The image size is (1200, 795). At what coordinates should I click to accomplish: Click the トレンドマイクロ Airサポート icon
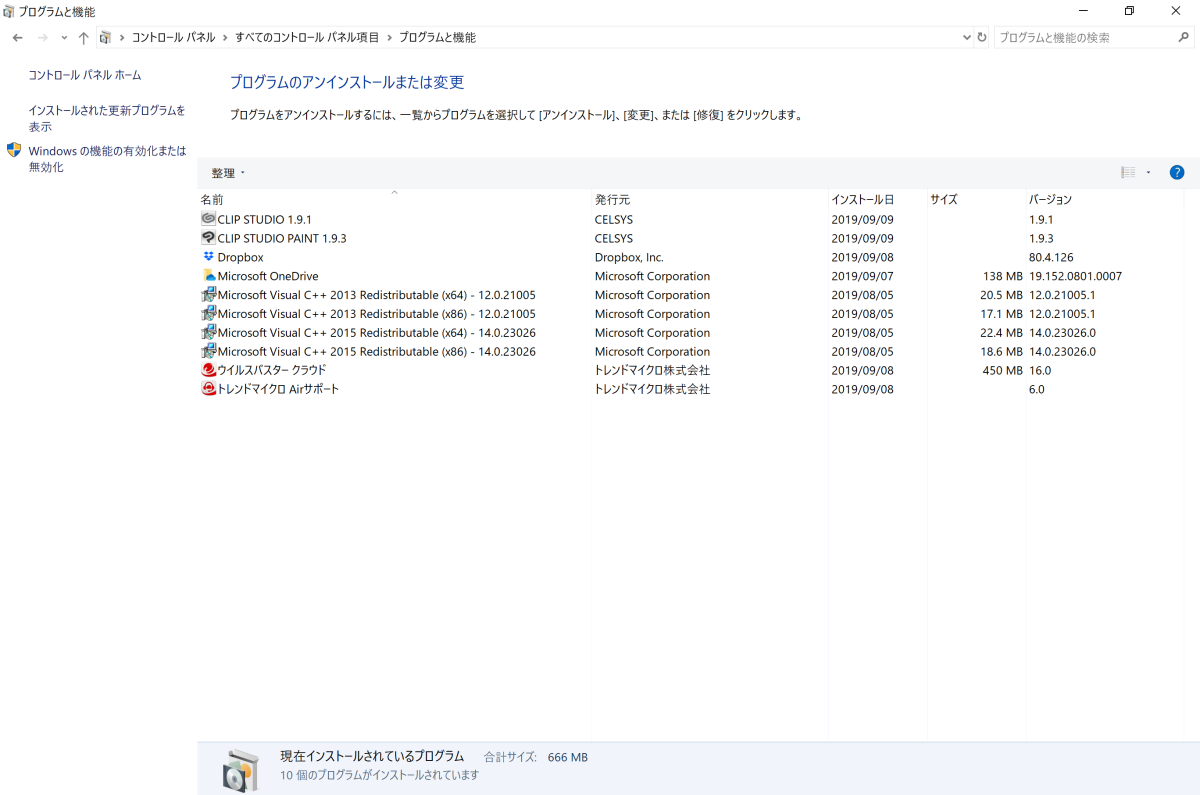click(208, 389)
